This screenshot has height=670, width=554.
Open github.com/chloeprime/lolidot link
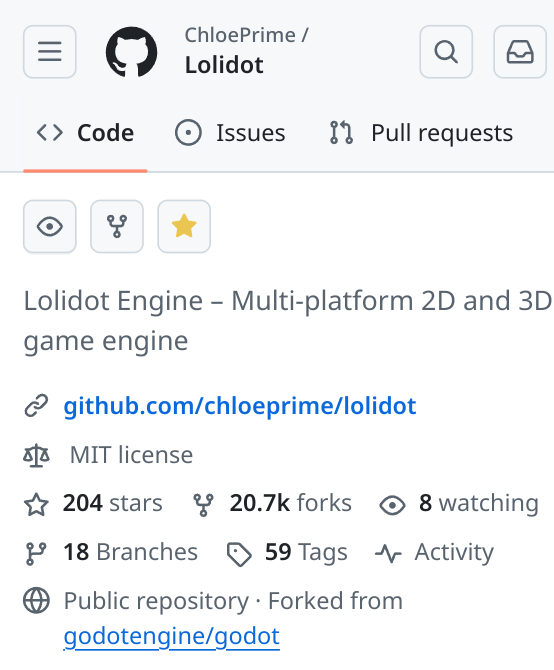pos(240,406)
